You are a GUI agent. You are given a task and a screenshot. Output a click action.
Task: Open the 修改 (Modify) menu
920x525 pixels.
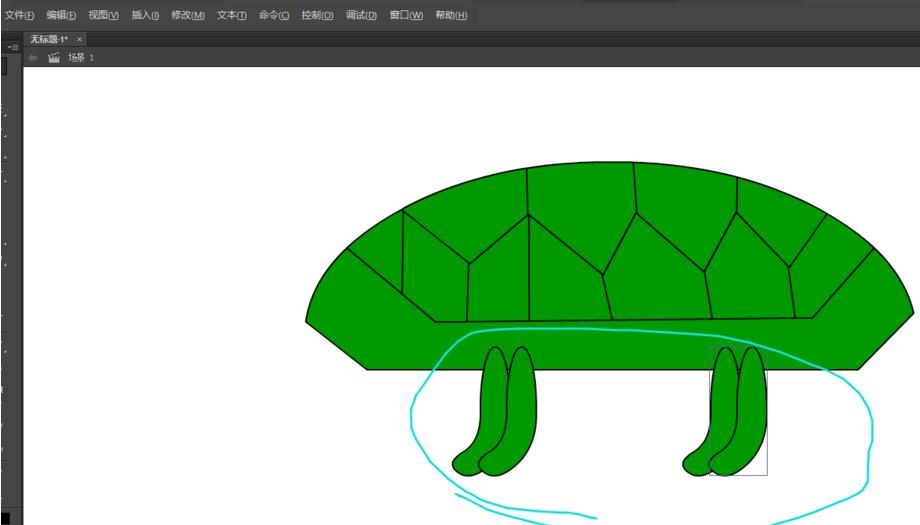tap(187, 15)
